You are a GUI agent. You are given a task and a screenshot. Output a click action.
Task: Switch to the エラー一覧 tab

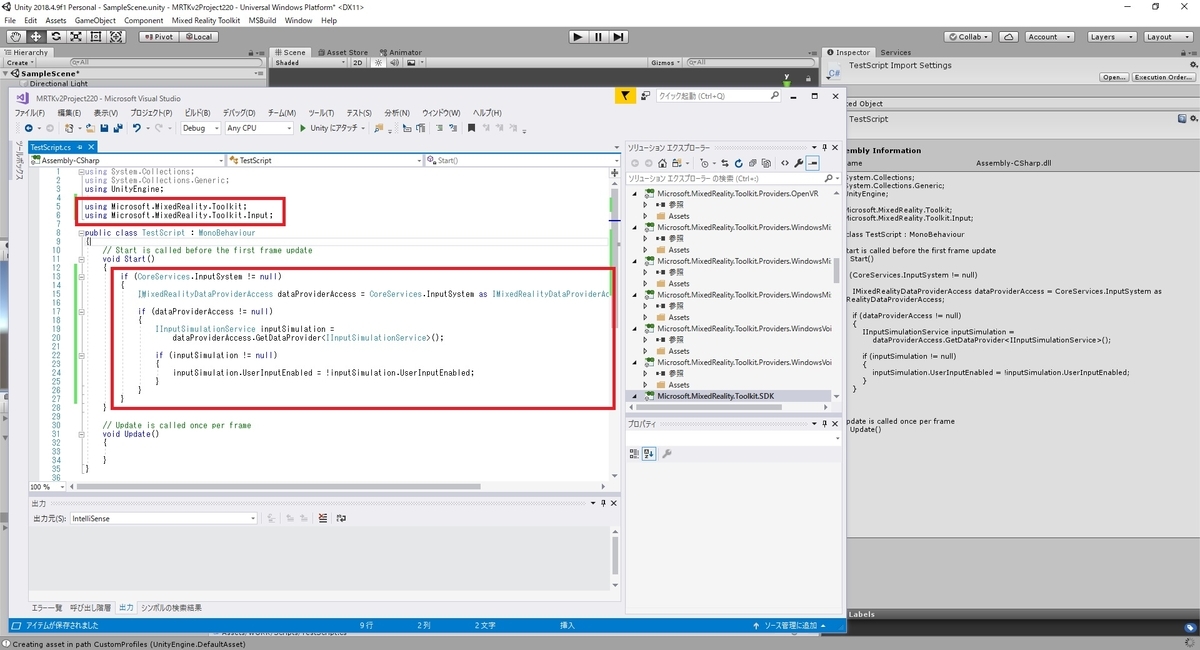click(x=46, y=608)
